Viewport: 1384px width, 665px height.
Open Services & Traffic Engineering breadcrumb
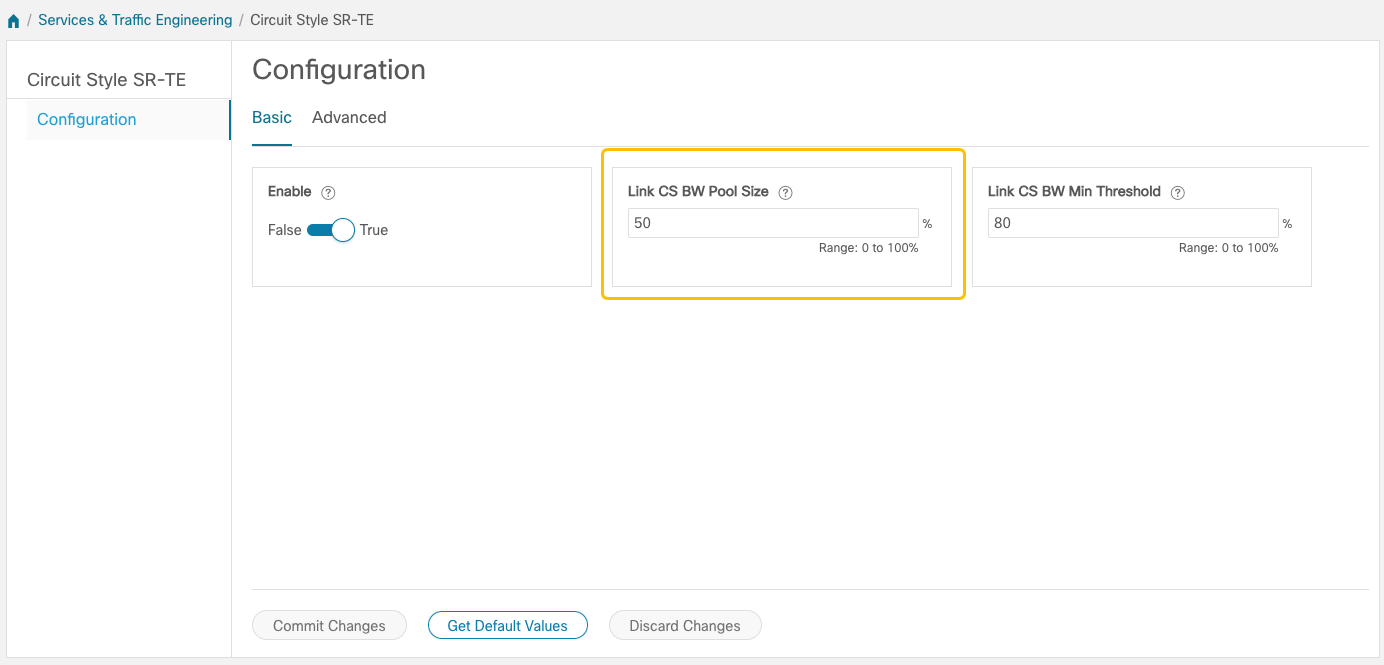[135, 20]
